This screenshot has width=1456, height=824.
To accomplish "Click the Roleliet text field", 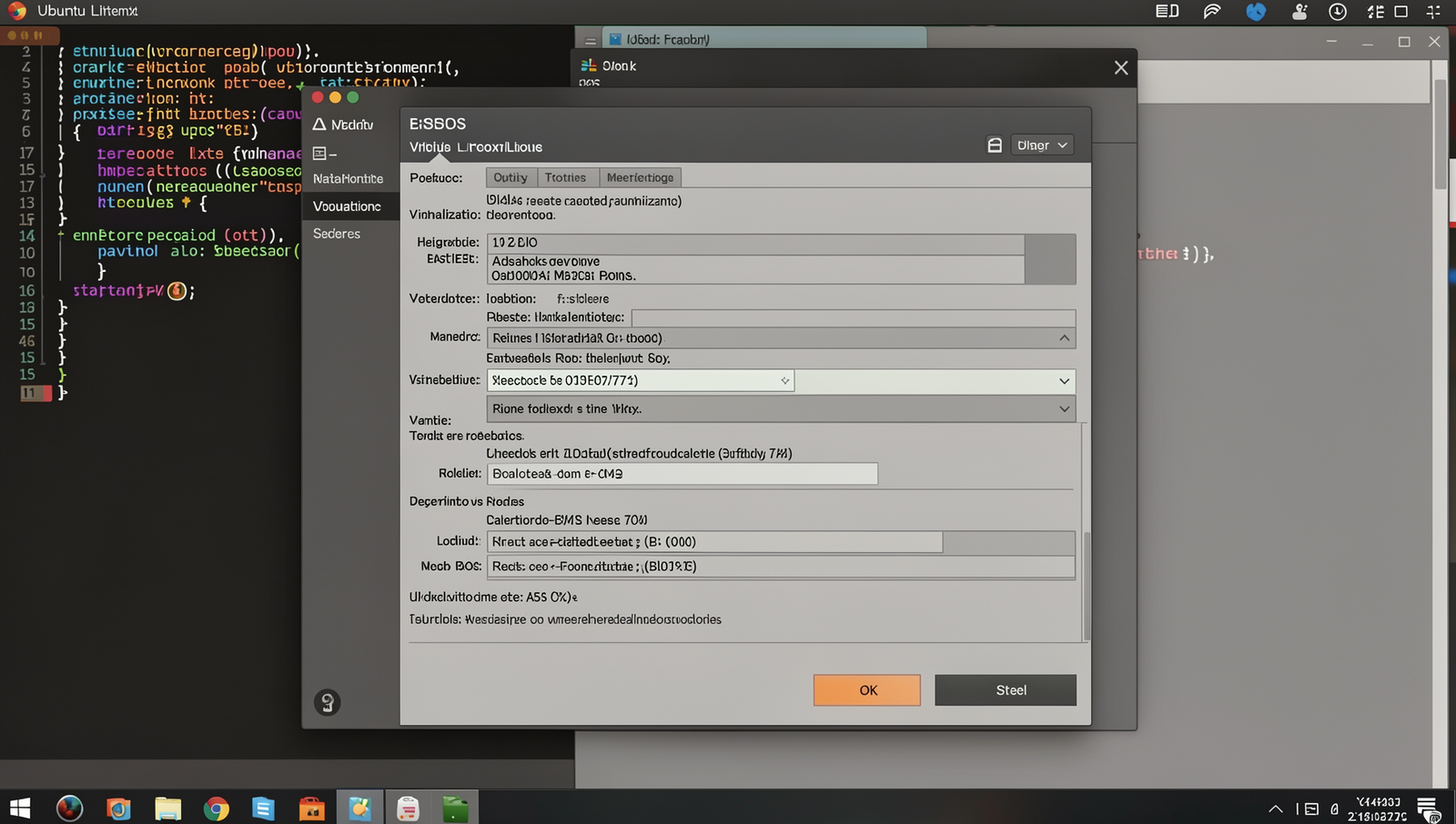I will pos(682,474).
